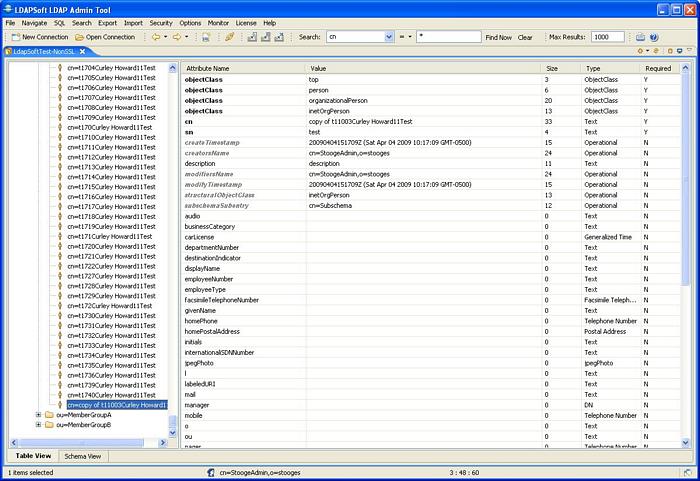Click the New Connection toolbar icon
Image resolution: width=700 pixels, height=481 pixels.
14,37
